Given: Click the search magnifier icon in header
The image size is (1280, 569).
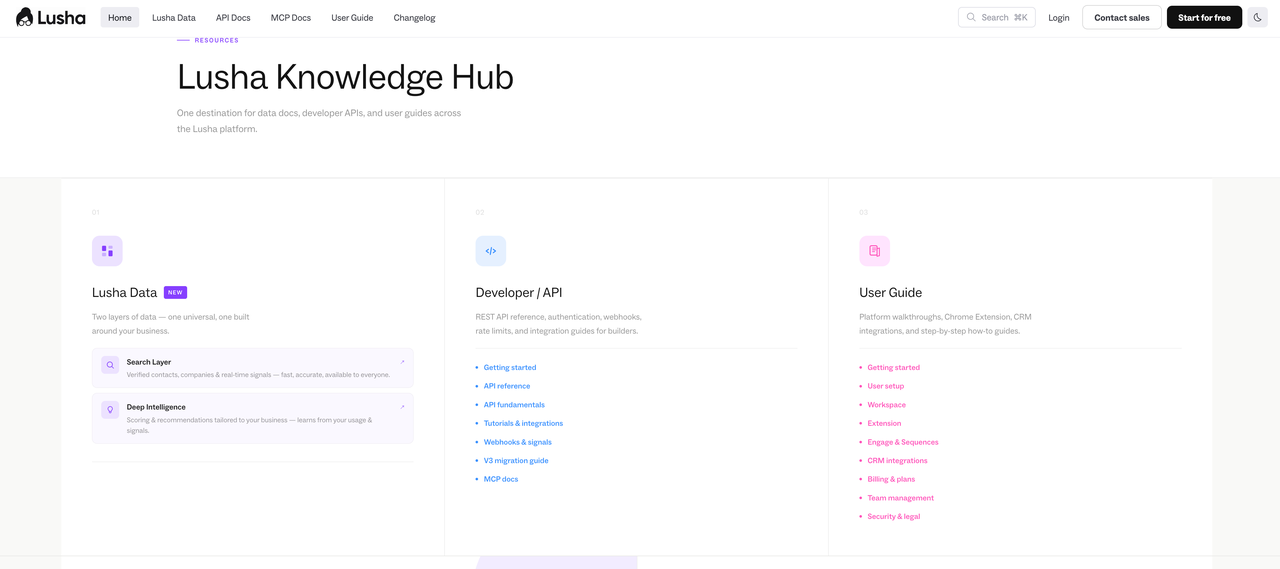Looking at the screenshot, I should click(x=971, y=17).
